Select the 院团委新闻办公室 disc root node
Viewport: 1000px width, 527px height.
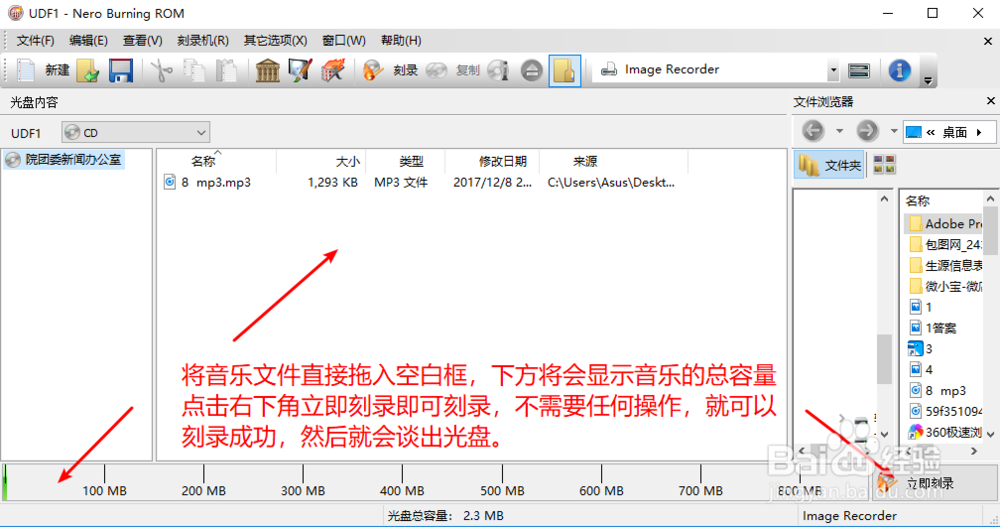pos(64,160)
